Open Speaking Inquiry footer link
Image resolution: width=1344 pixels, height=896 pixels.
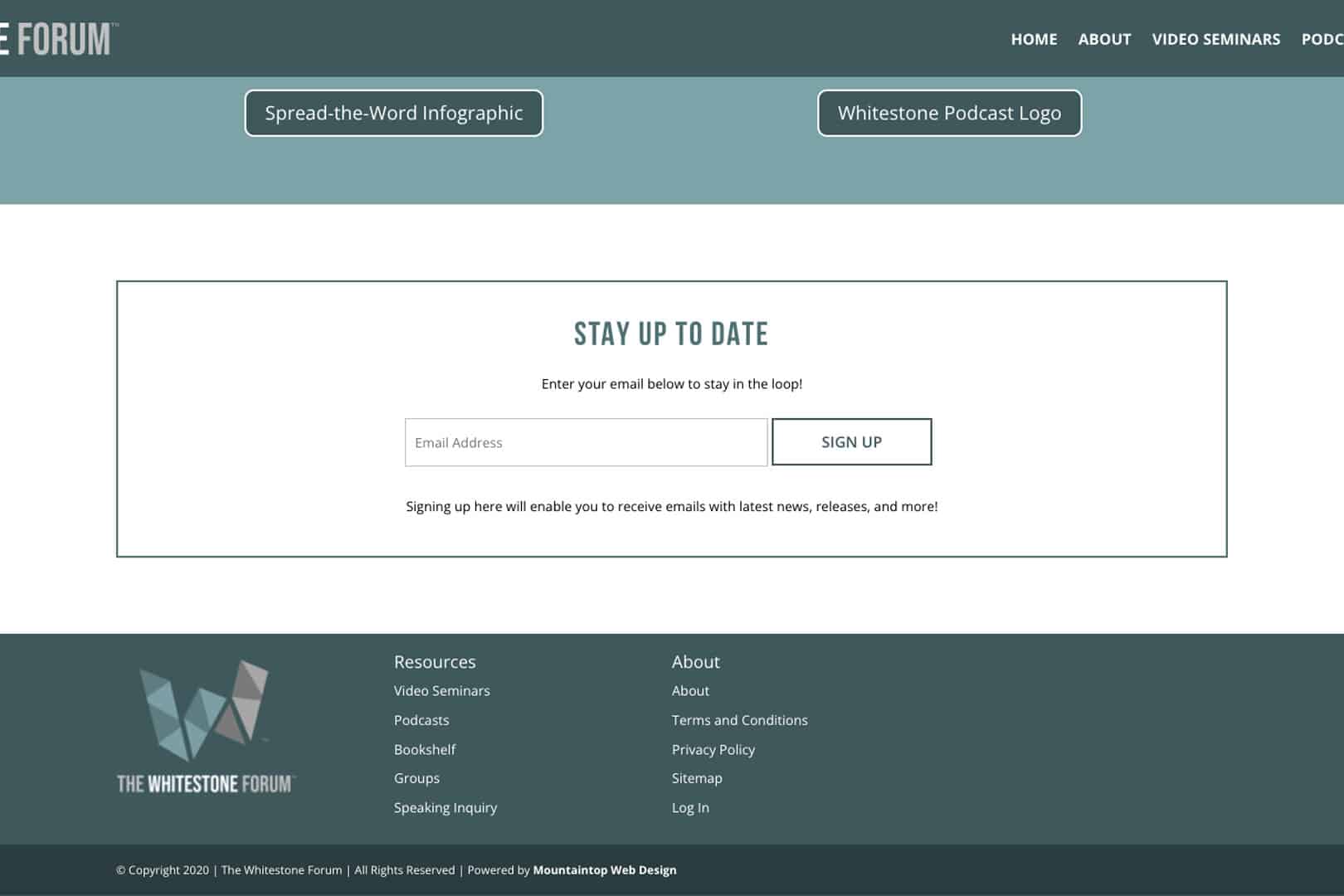(446, 807)
